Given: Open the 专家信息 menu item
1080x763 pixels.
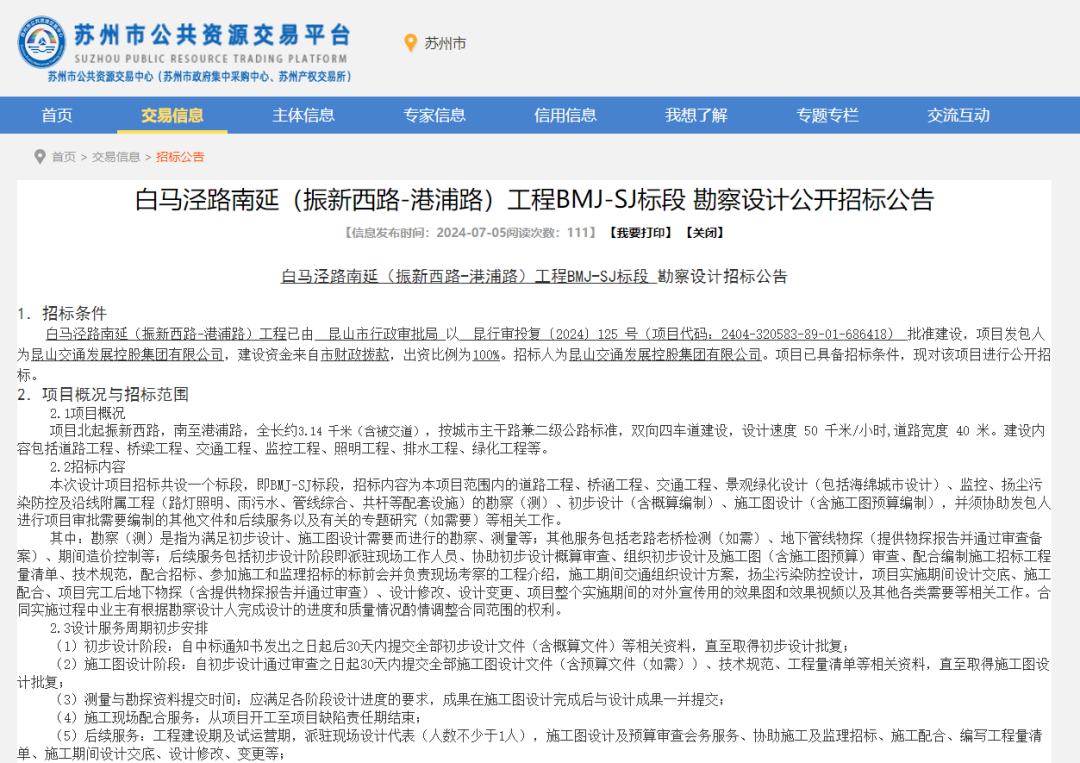Looking at the screenshot, I should pos(434,115).
